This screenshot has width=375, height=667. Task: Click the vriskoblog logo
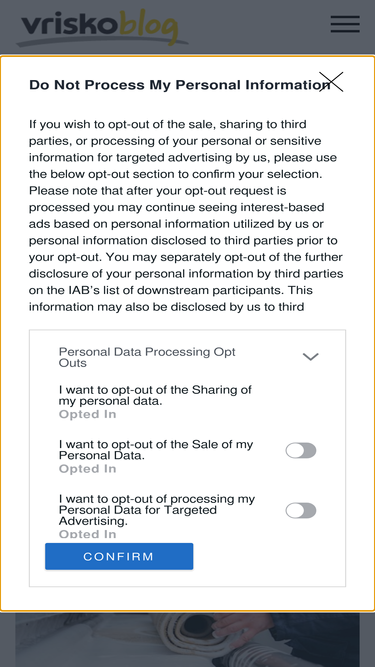tap(102, 28)
